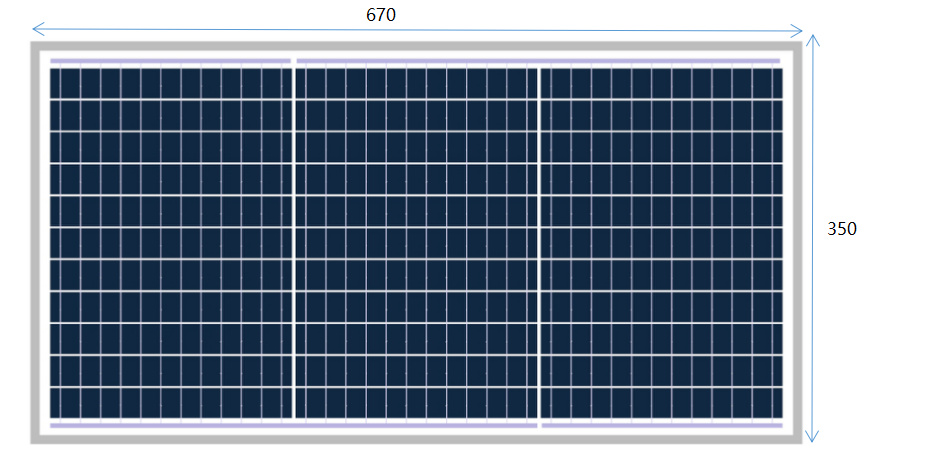The image size is (926, 469).
Task: Click the long lavender busbar along the bottom left
Action: click(x=293, y=425)
